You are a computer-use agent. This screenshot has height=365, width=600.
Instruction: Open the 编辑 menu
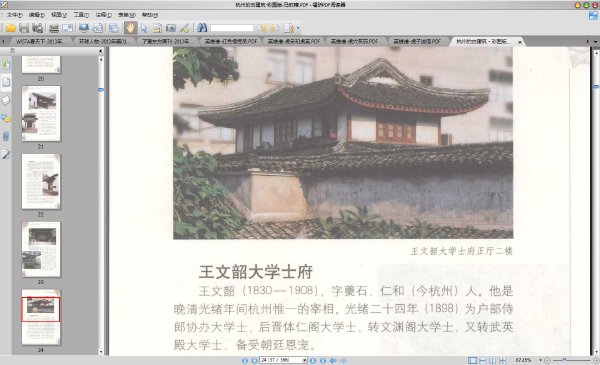coord(37,15)
